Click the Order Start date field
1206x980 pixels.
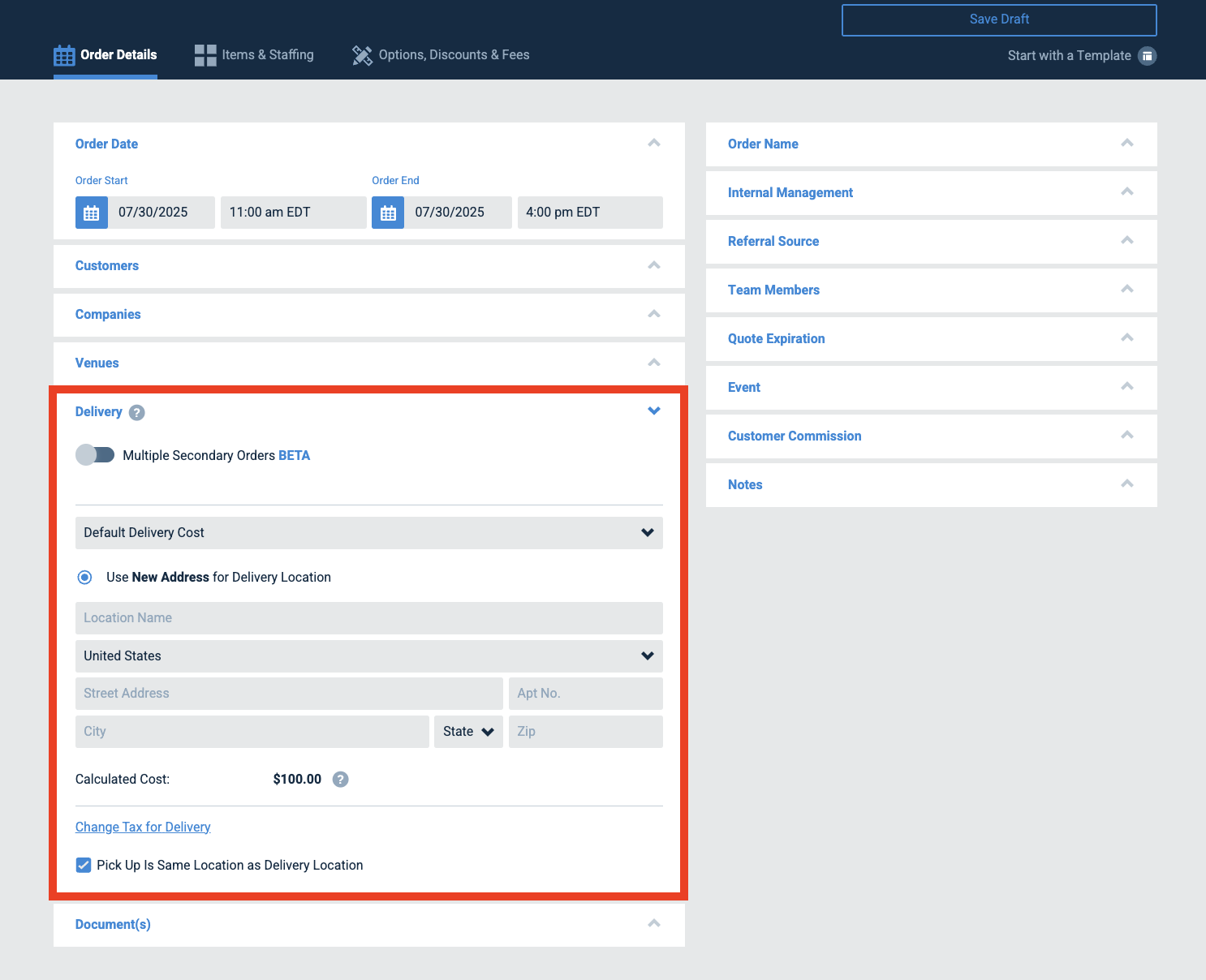(162, 213)
